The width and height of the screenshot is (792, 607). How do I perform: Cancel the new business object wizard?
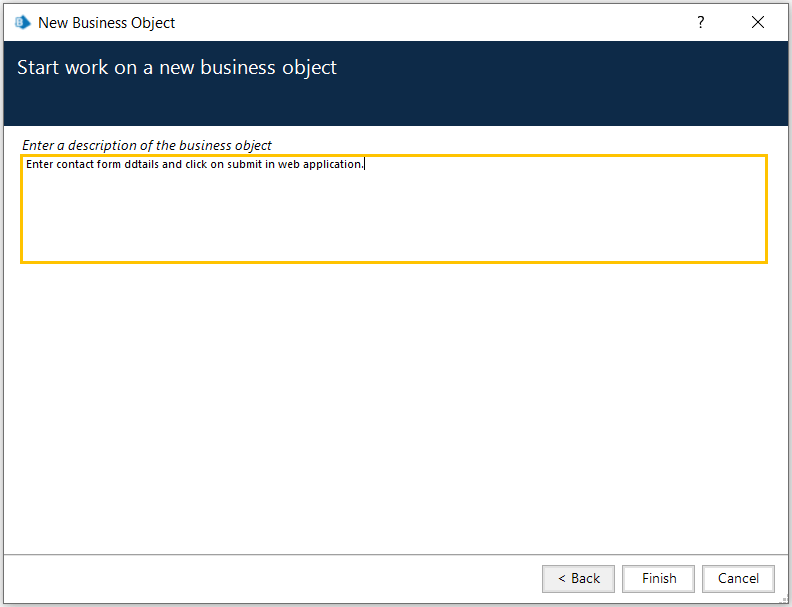pyautogui.click(x=738, y=578)
